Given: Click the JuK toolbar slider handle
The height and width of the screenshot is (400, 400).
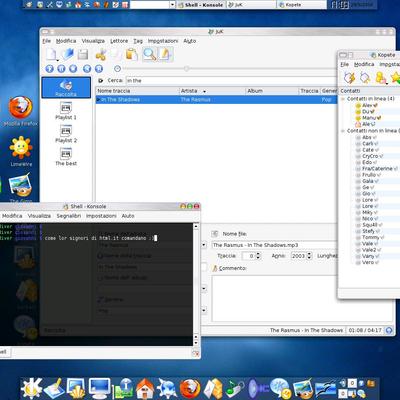Looking at the screenshot, I should pos(187,69).
